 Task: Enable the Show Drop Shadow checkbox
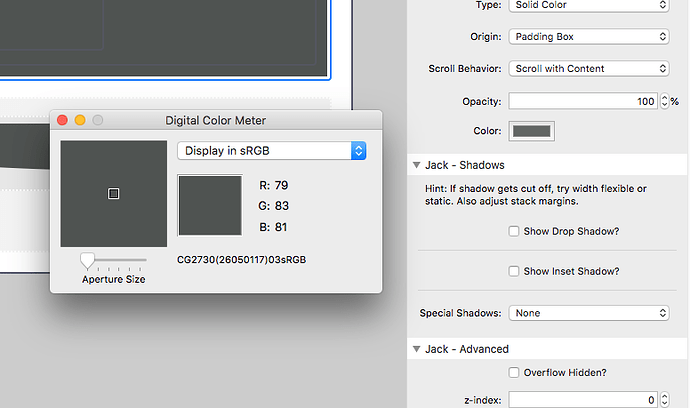tap(514, 231)
